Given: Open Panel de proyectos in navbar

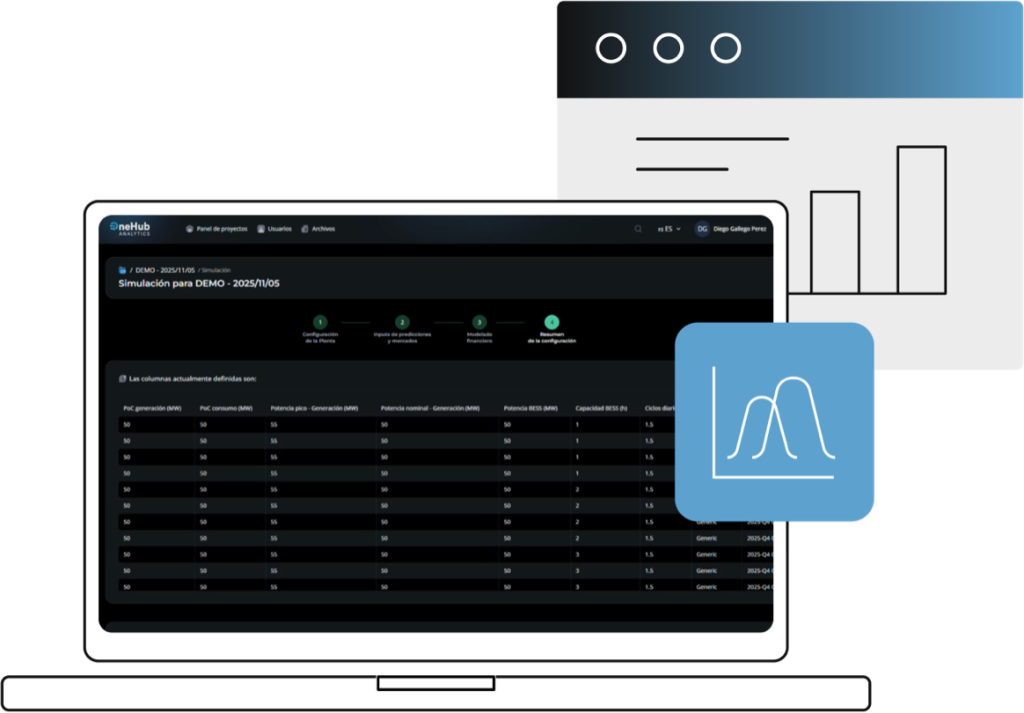Looking at the screenshot, I should [217, 229].
